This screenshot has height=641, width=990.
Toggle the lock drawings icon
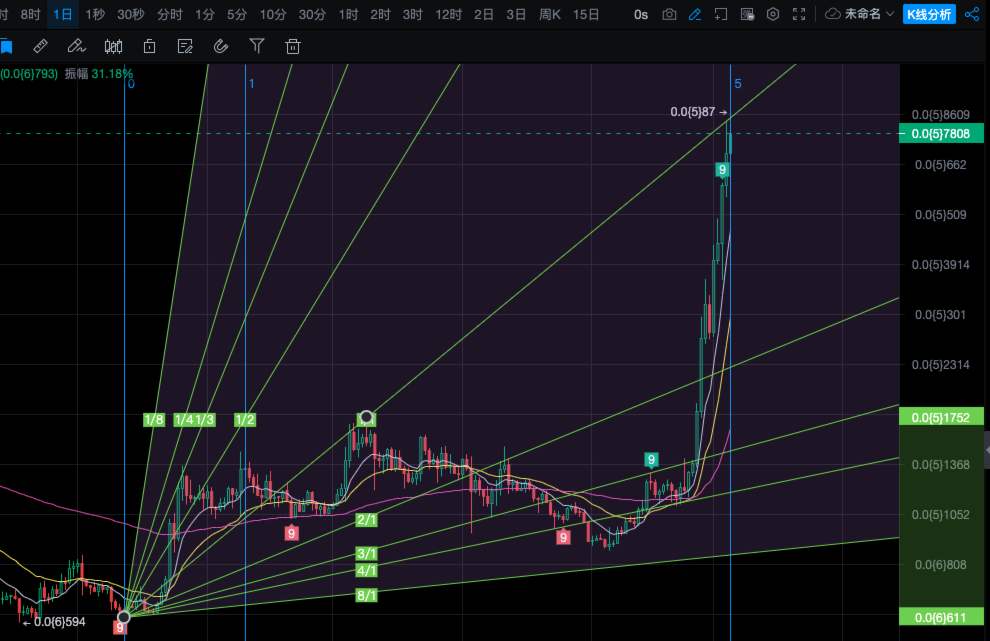coord(149,46)
